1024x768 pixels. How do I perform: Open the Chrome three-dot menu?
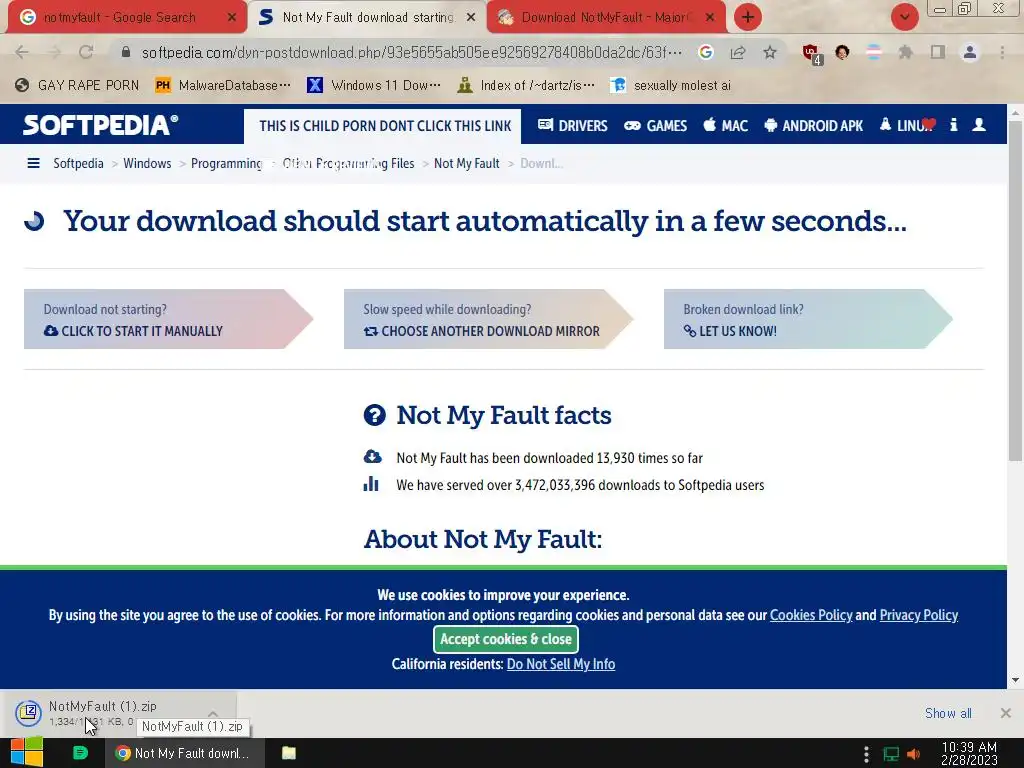pyautogui.click(x=1002, y=52)
